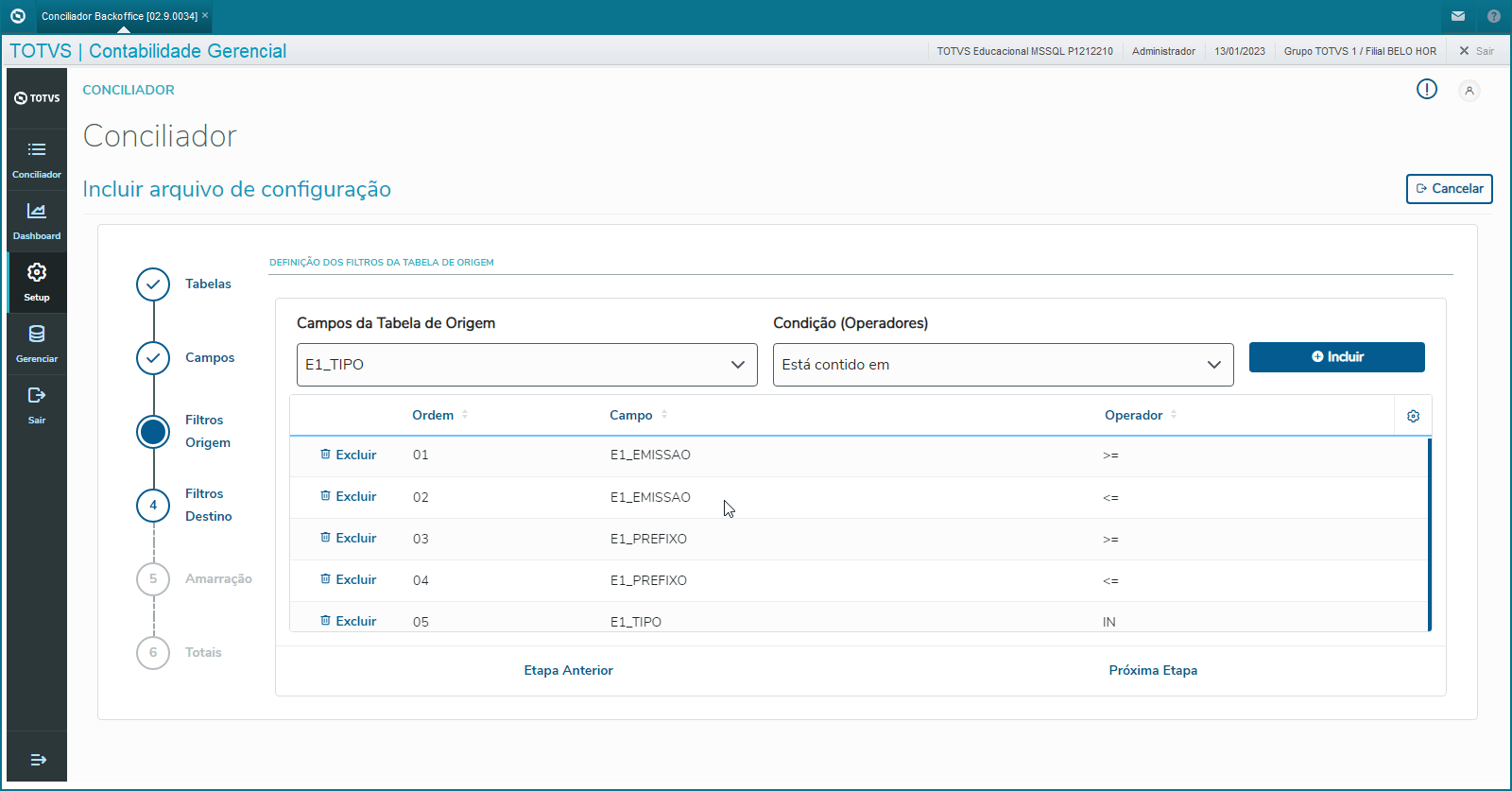Viewport: 1512px width, 791px height.
Task: Select the E1_TIPO cell in row 05
Action: click(636, 622)
